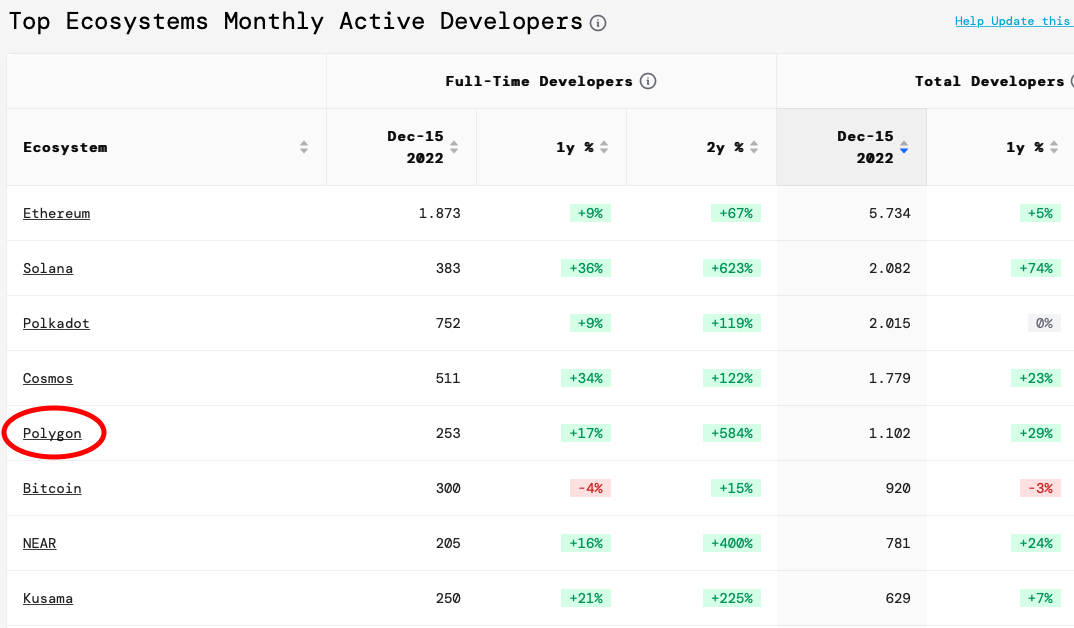Click Polygon's full-time value 253
Image resolution: width=1074 pixels, height=628 pixels.
(448, 434)
